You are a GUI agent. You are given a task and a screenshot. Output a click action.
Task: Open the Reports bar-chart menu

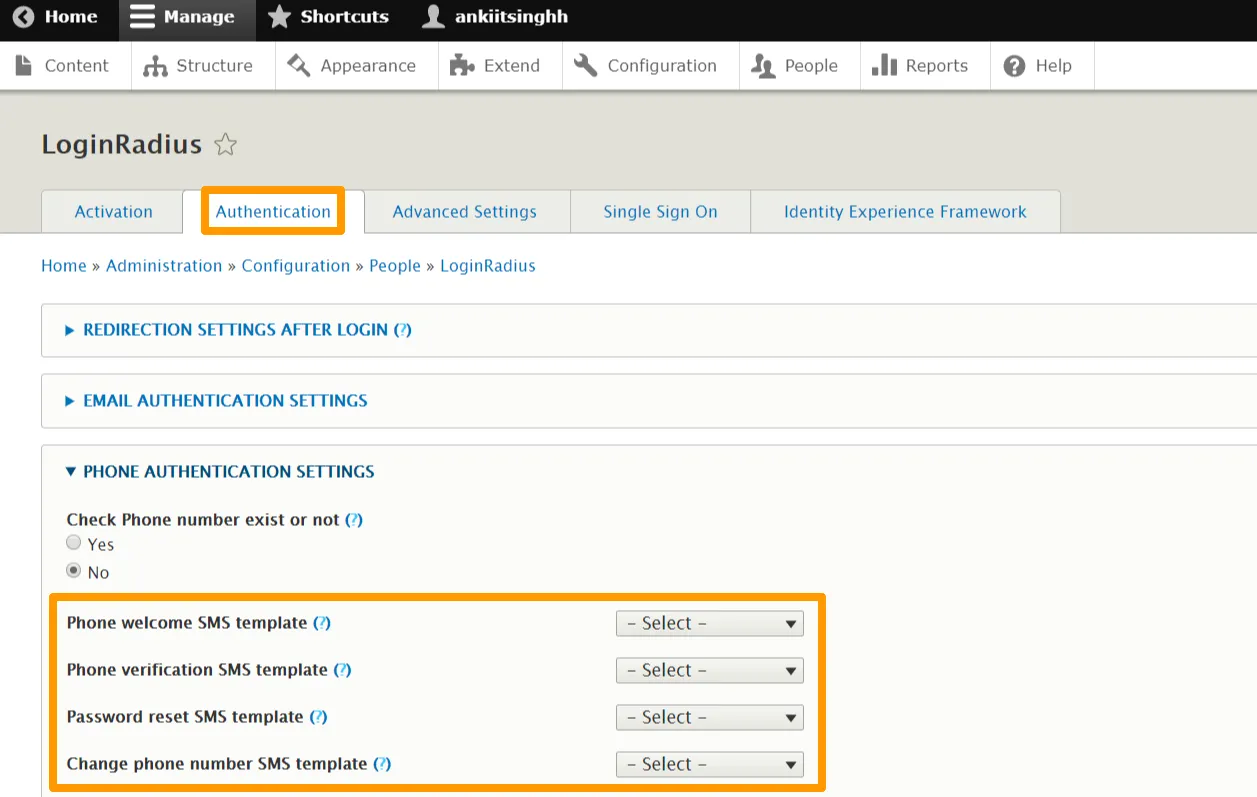920,66
